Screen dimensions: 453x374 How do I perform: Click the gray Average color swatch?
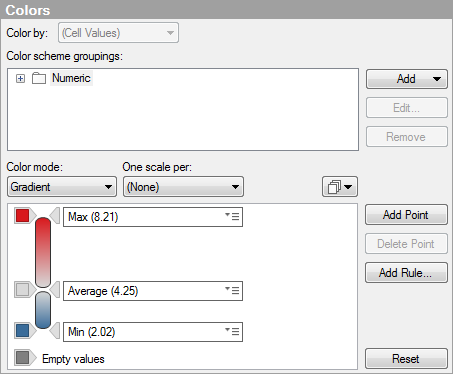click(23, 289)
